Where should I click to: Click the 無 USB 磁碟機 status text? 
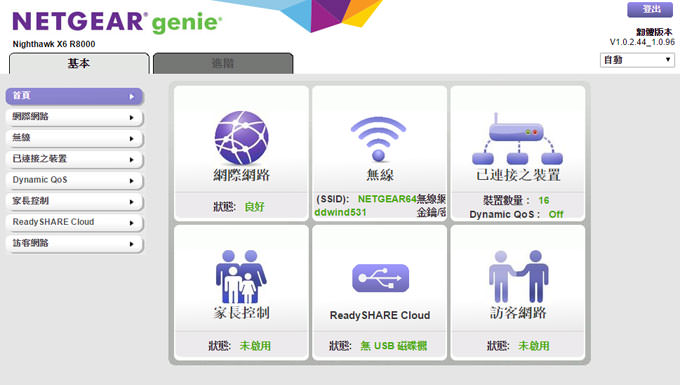point(394,346)
